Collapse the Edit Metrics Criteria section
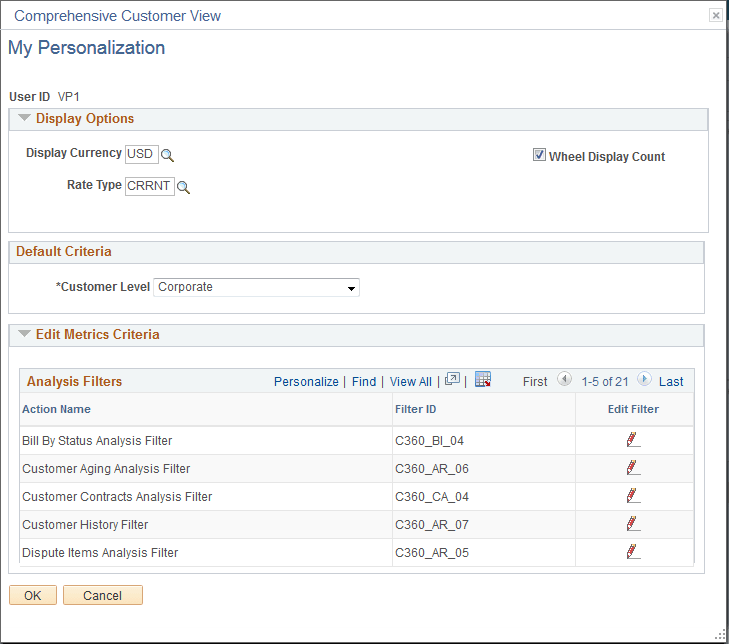729x644 pixels. (24, 334)
